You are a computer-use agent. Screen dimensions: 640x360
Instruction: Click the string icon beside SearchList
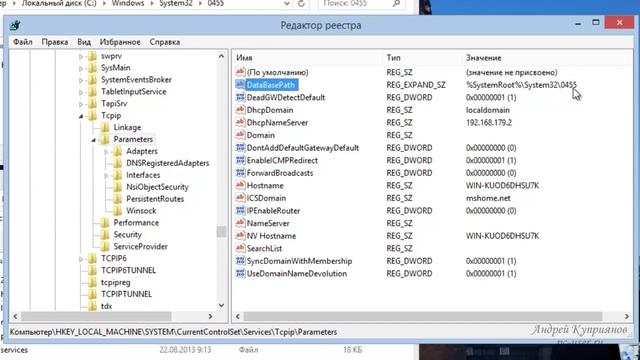pyautogui.click(x=240, y=248)
